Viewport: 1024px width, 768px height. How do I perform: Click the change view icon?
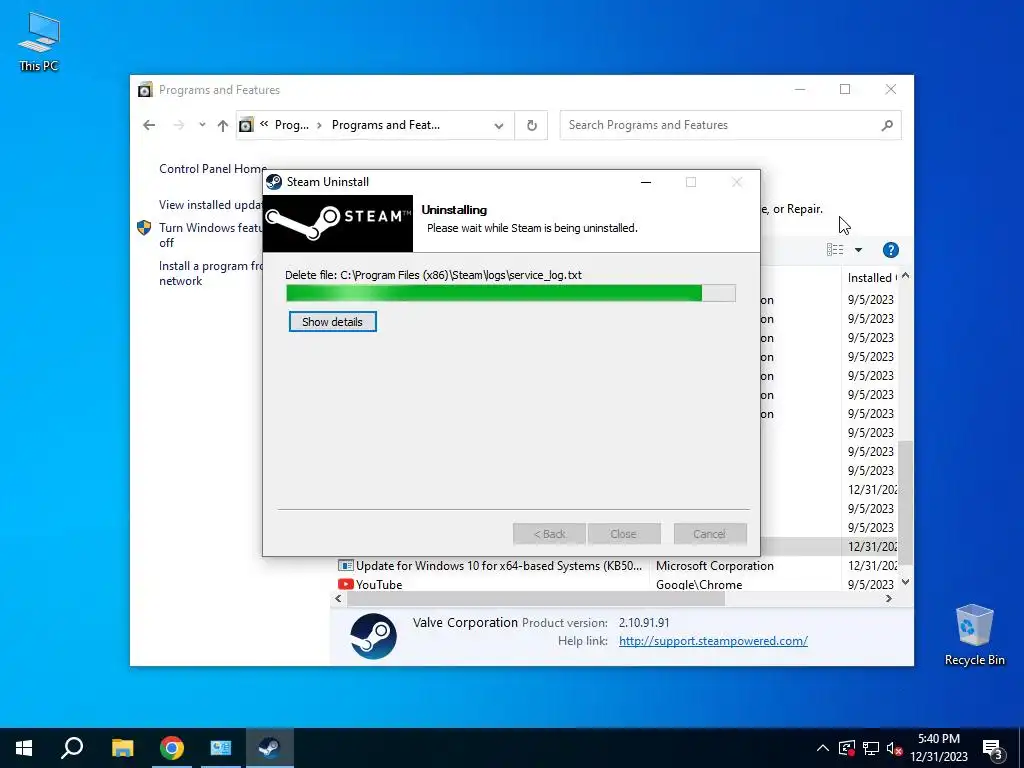(835, 249)
